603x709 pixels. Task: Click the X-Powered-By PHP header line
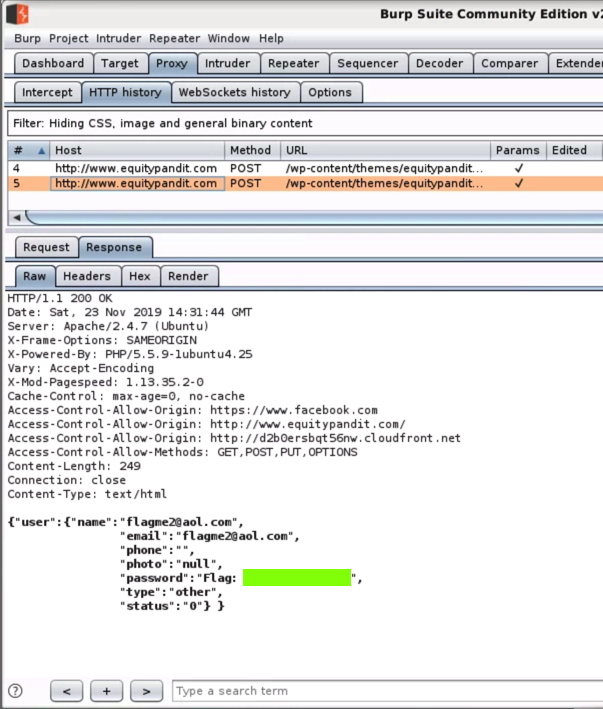click(x=130, y=354)
